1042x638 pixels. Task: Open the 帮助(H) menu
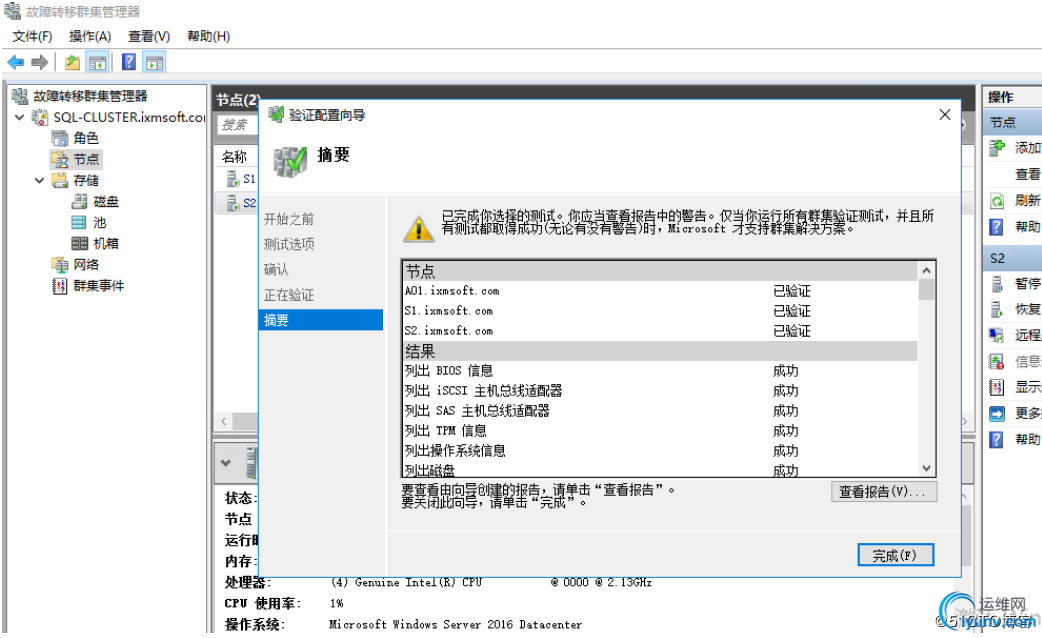pos(208,36)
